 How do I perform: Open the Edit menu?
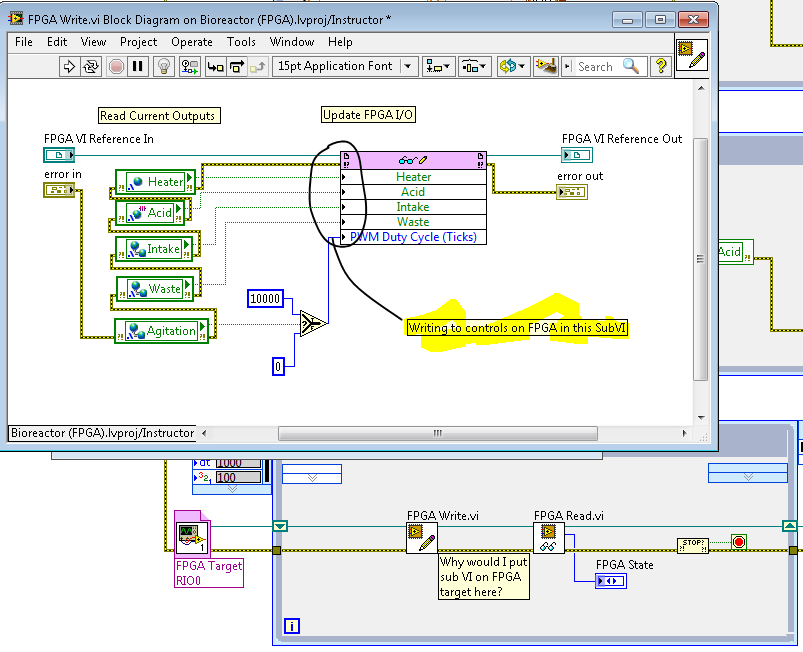(x=57, y=42)
